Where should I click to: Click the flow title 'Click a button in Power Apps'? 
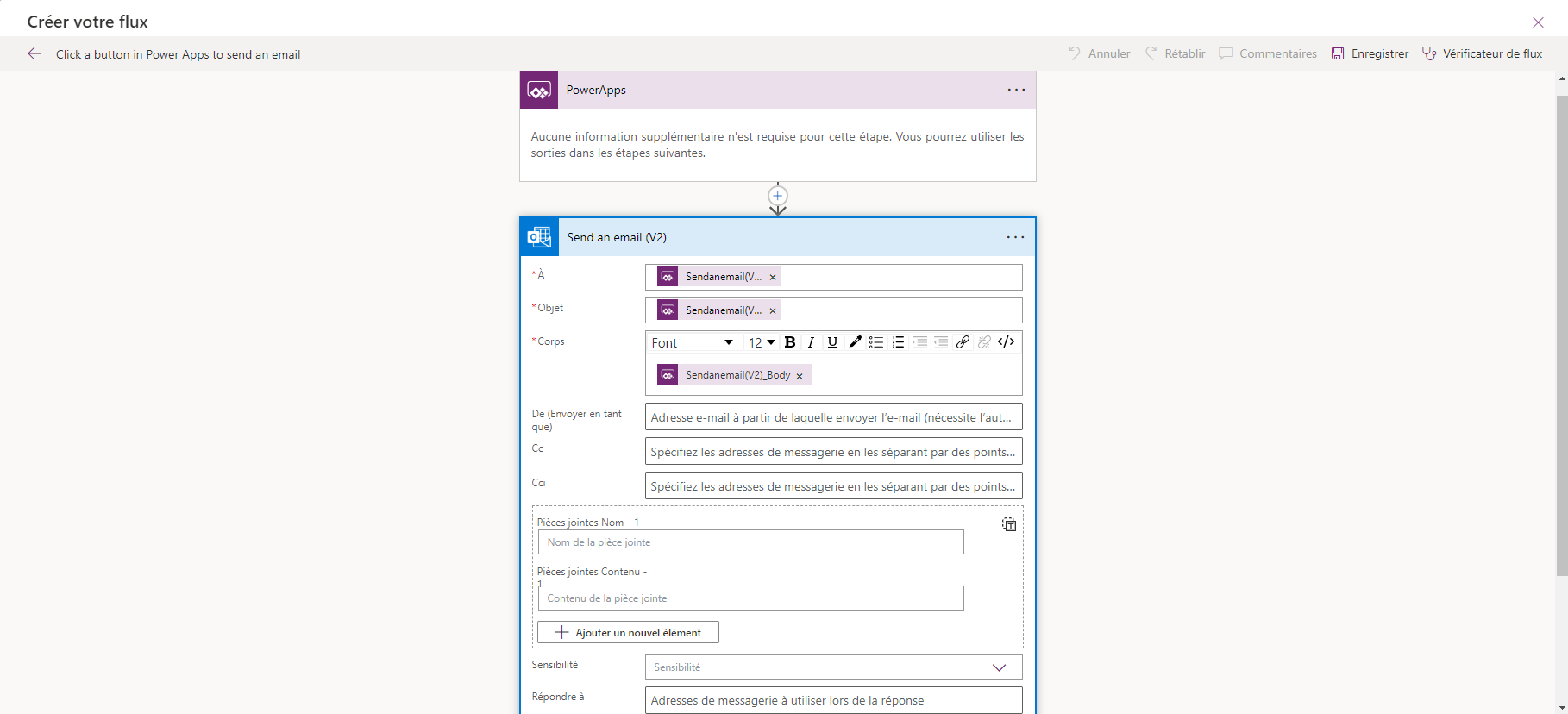(x=178, y=54)
